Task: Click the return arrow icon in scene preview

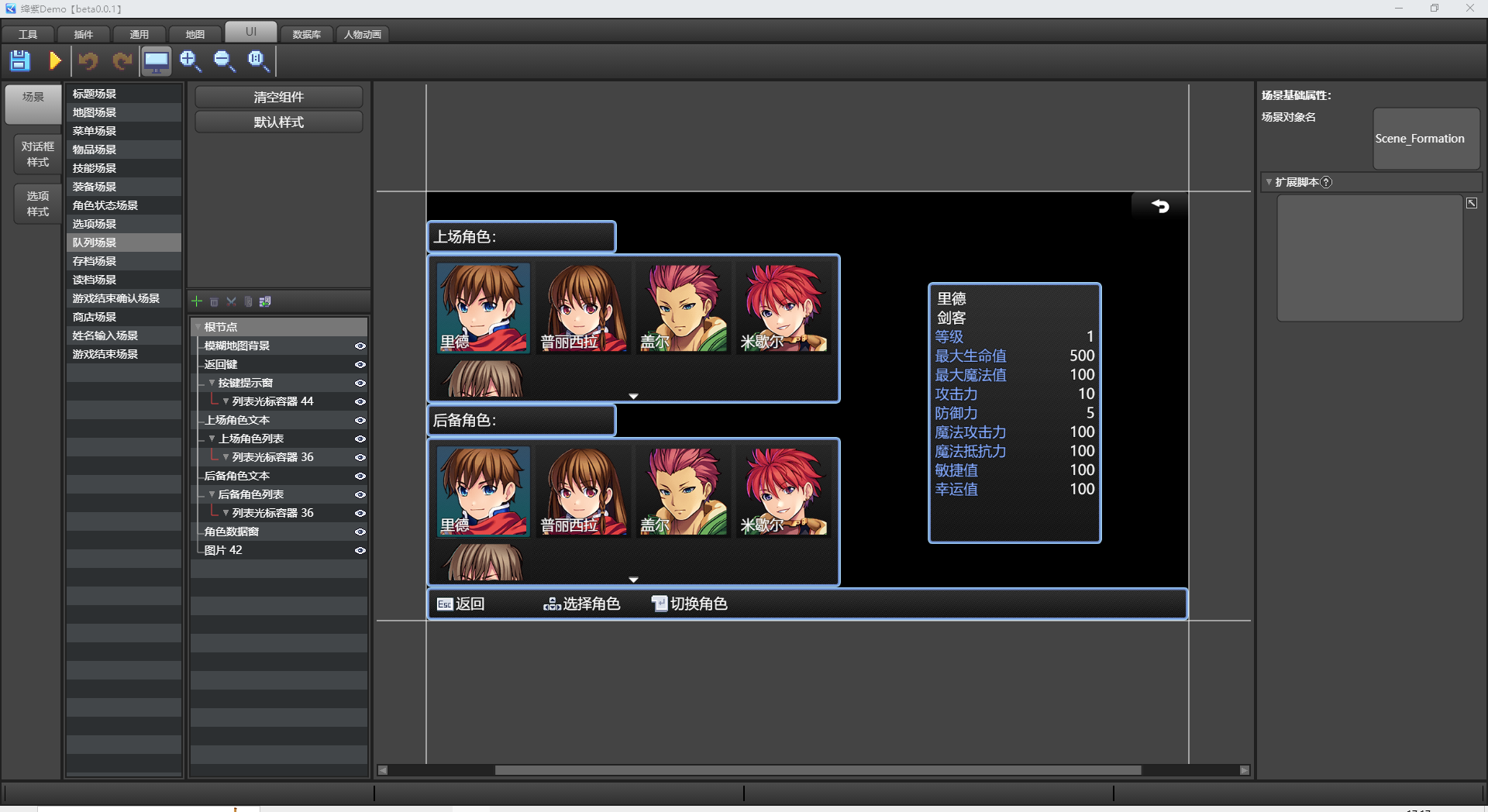Action: (x=1159, y=206)
